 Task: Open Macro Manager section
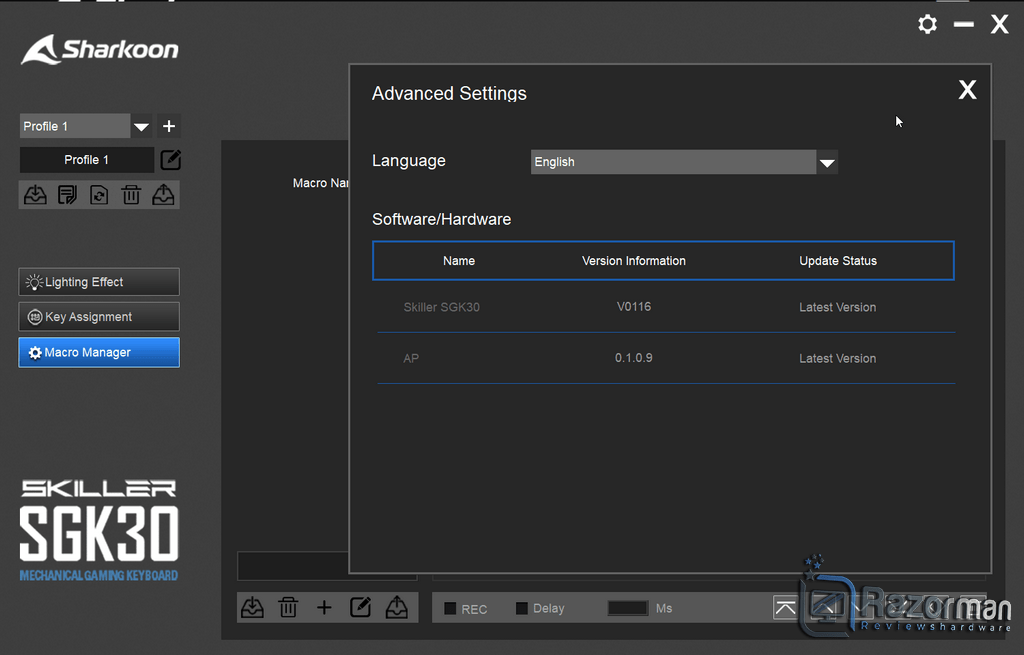coord(99,353)
